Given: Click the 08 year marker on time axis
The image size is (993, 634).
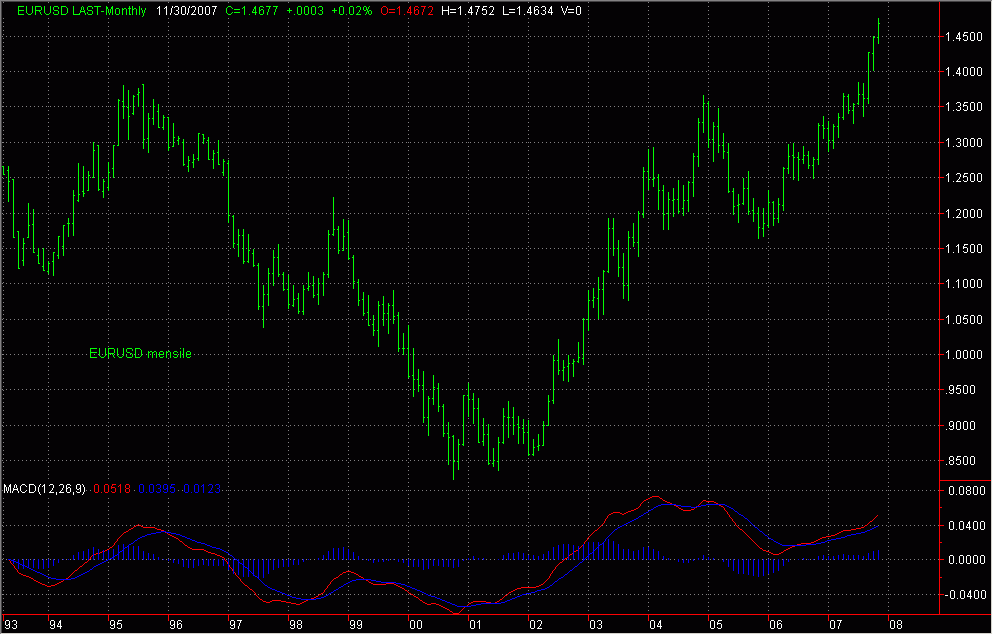Looking at the screenshot, I should point(895,624).
